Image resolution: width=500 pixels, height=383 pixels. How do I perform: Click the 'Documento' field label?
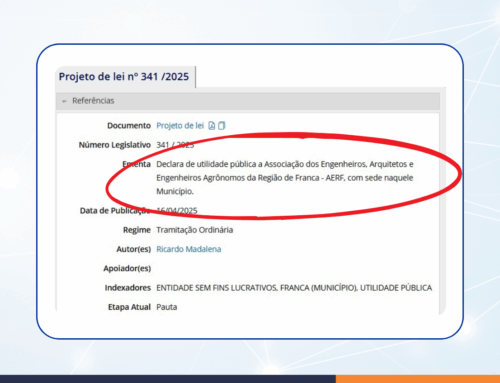[129, 126]
